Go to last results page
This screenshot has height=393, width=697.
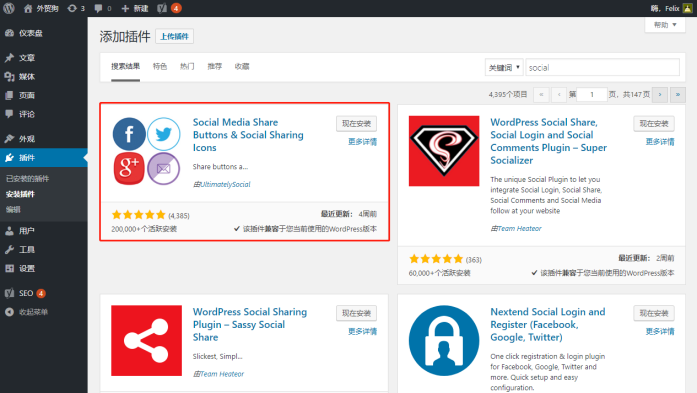coord(677,94)
